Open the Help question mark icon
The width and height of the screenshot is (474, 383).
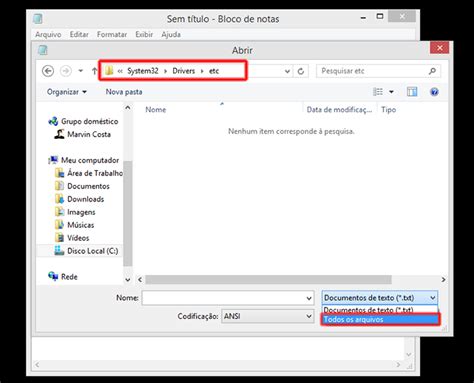[434, 92]
